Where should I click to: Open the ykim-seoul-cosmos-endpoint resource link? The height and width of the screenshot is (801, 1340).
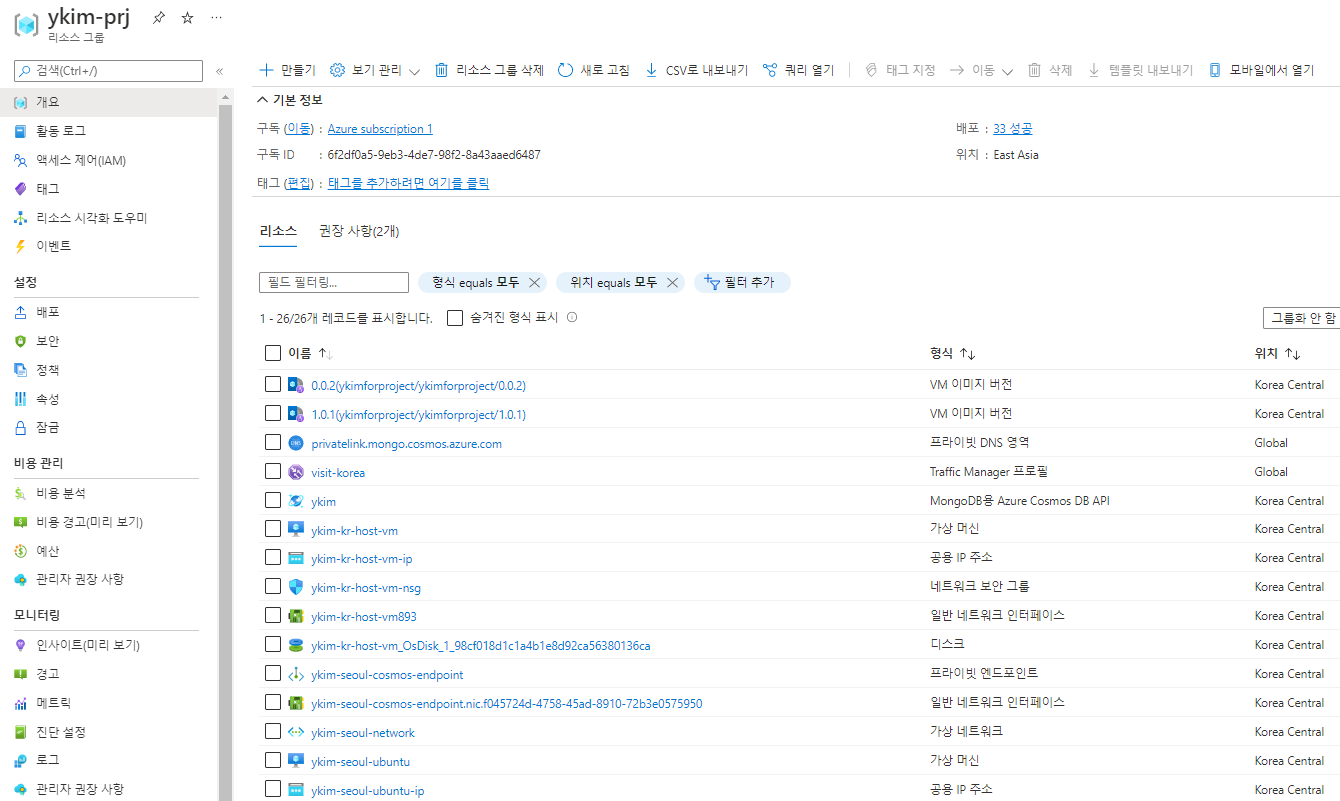point(387,674)
